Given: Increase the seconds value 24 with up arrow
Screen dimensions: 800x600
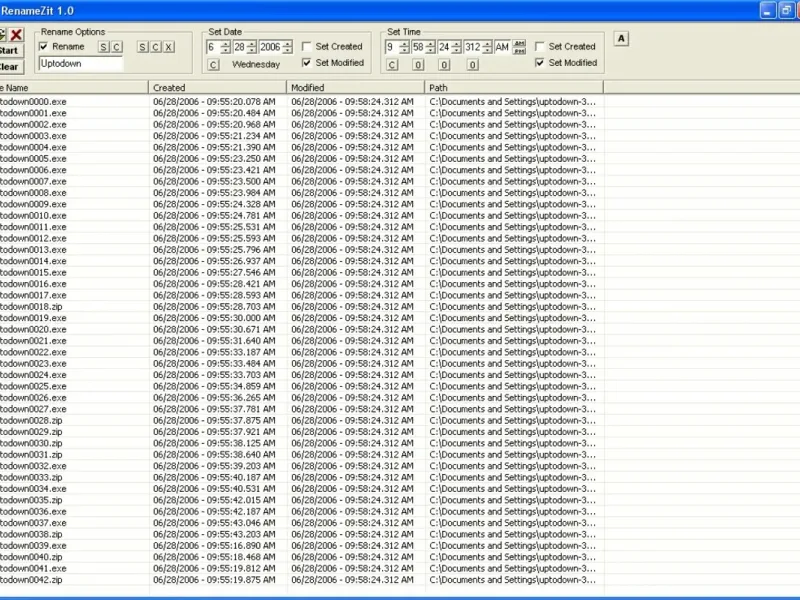Looking at the screenshot, I should point(457,44).
